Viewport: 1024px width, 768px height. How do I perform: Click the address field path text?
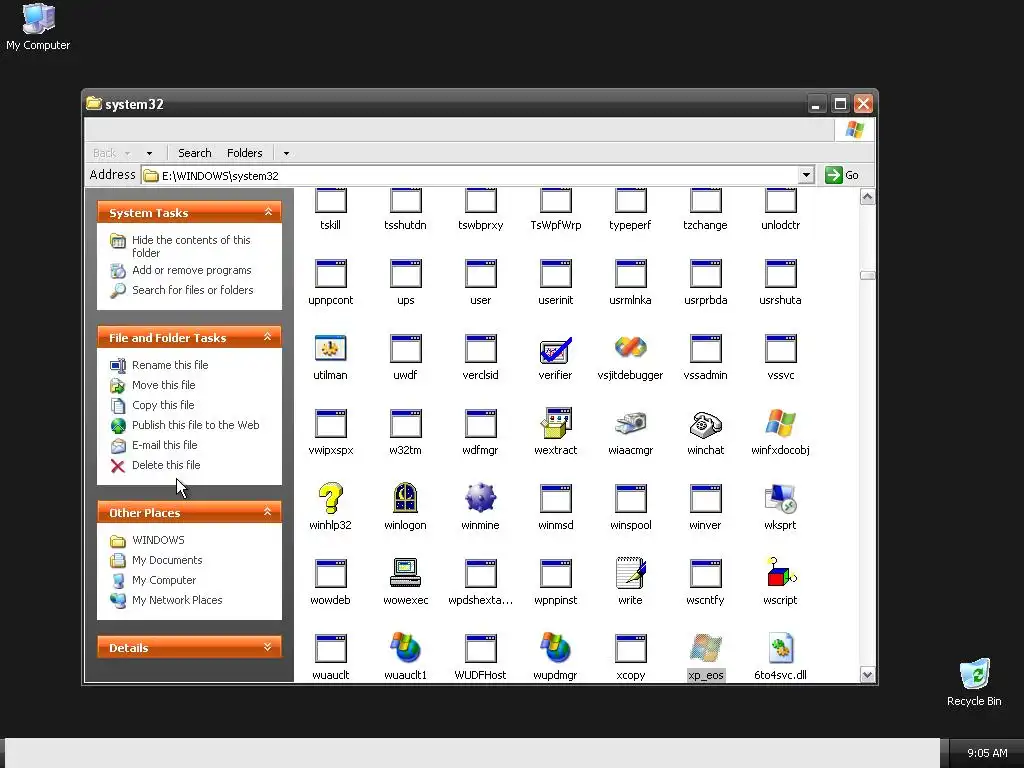tap(220, 176)
